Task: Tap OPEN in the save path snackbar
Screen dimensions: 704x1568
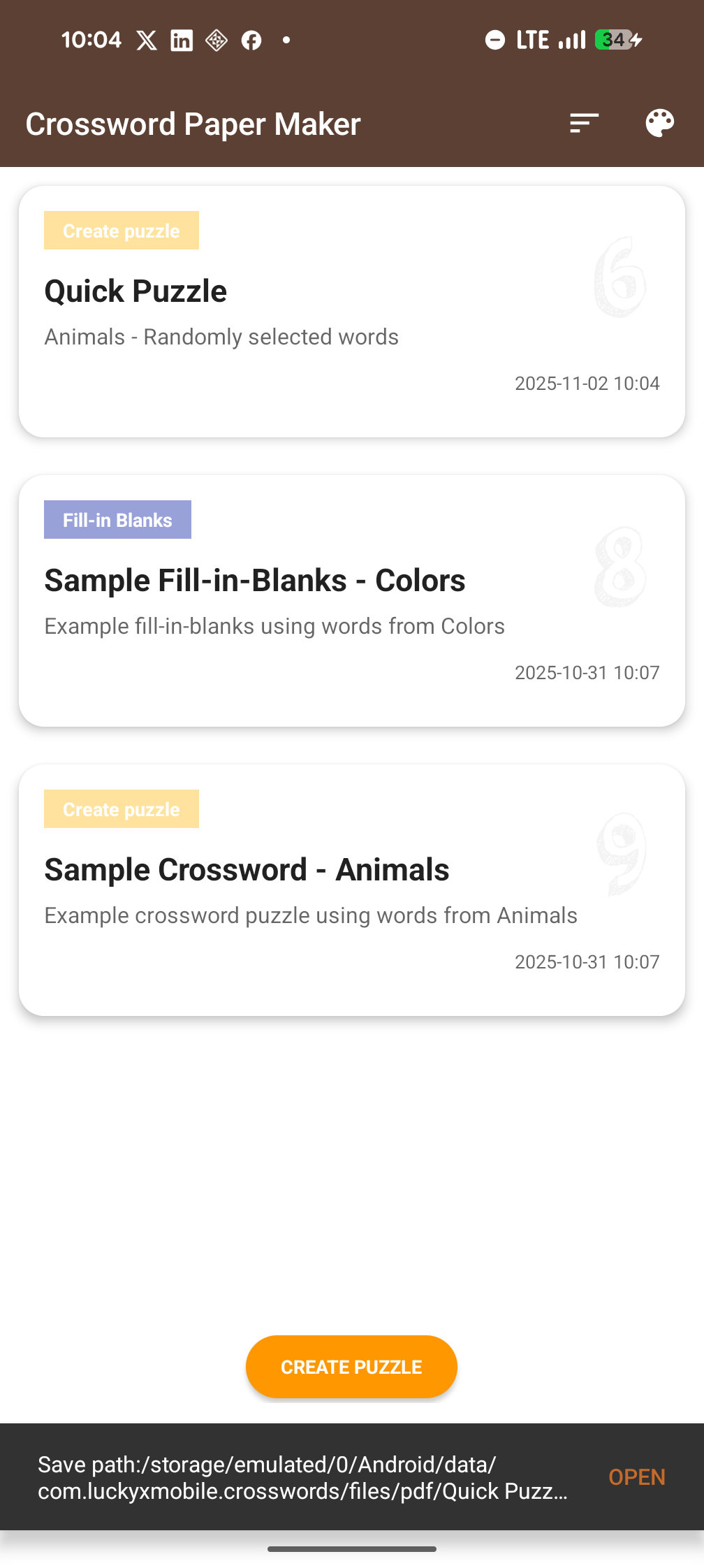Action: click(x=636, y=1477)
